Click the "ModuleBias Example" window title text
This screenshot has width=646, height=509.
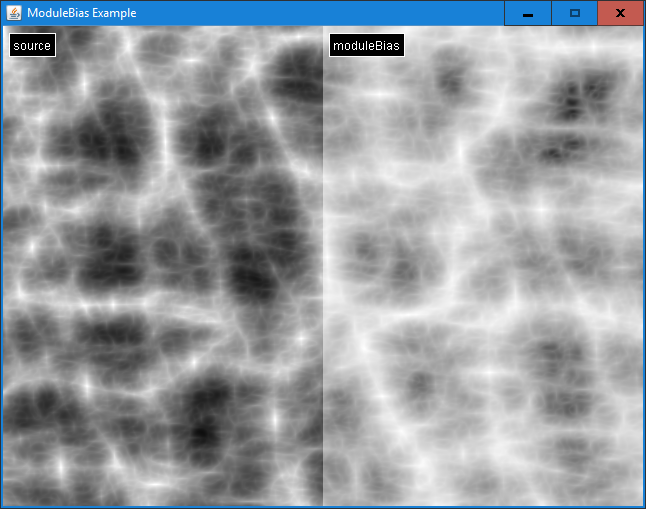pyautogui.click(x=82, y=13)
